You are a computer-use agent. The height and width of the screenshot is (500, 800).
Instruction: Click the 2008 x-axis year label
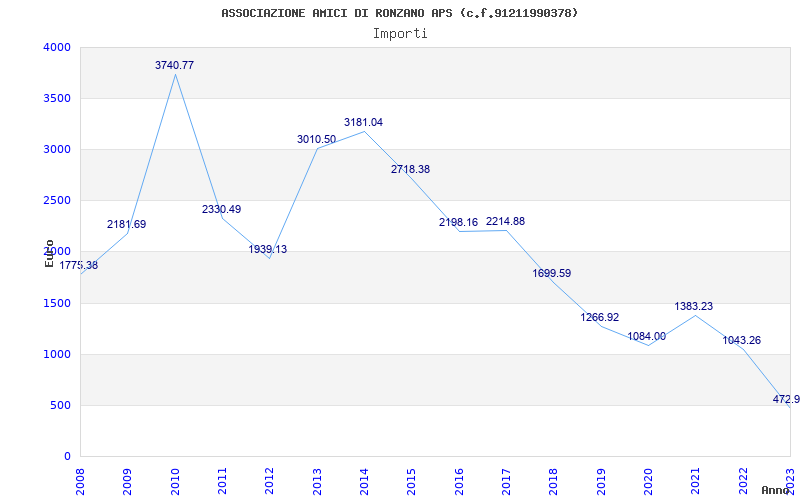[80, 480]
